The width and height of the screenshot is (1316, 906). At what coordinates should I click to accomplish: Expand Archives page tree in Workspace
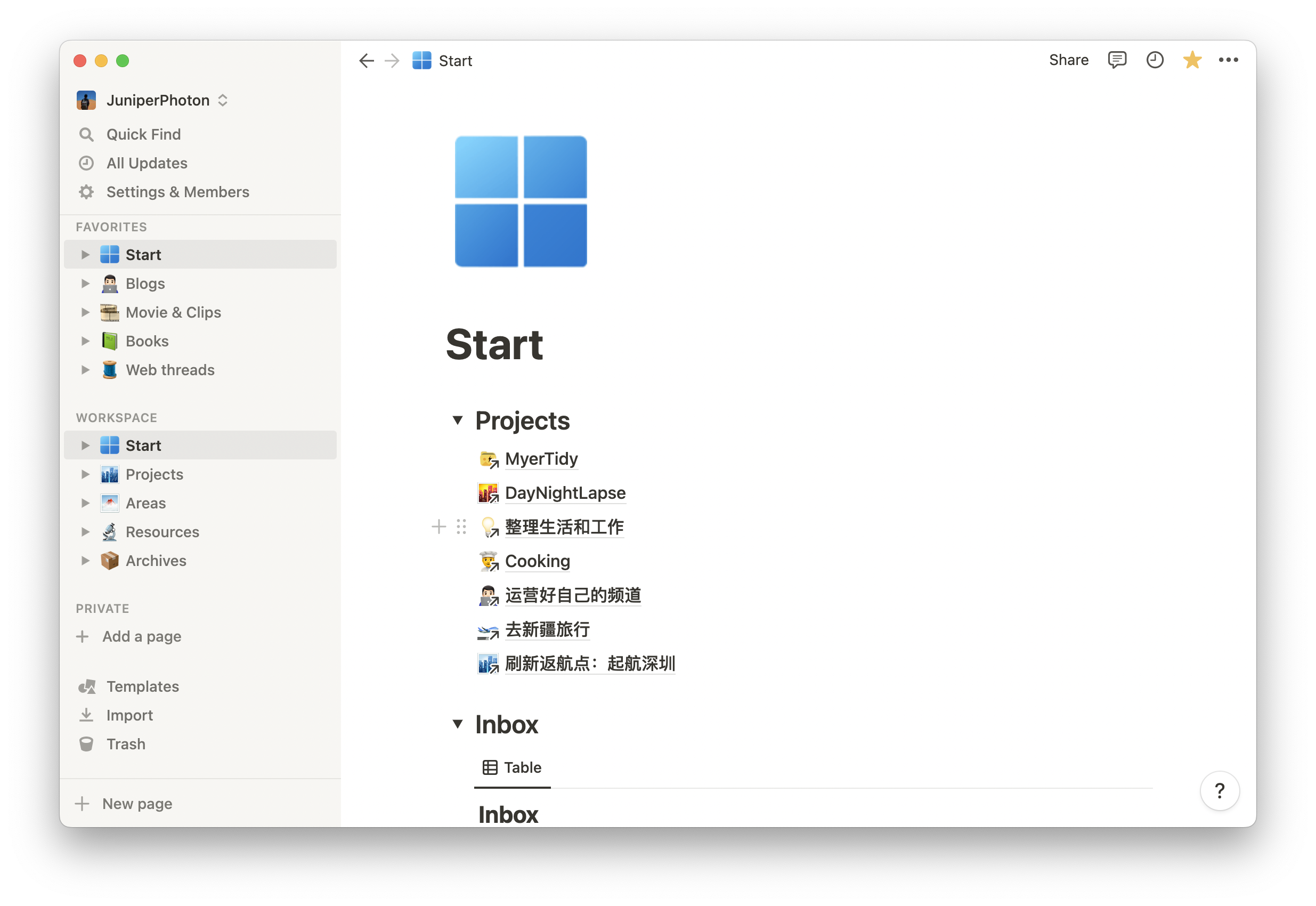pos(85,560)
